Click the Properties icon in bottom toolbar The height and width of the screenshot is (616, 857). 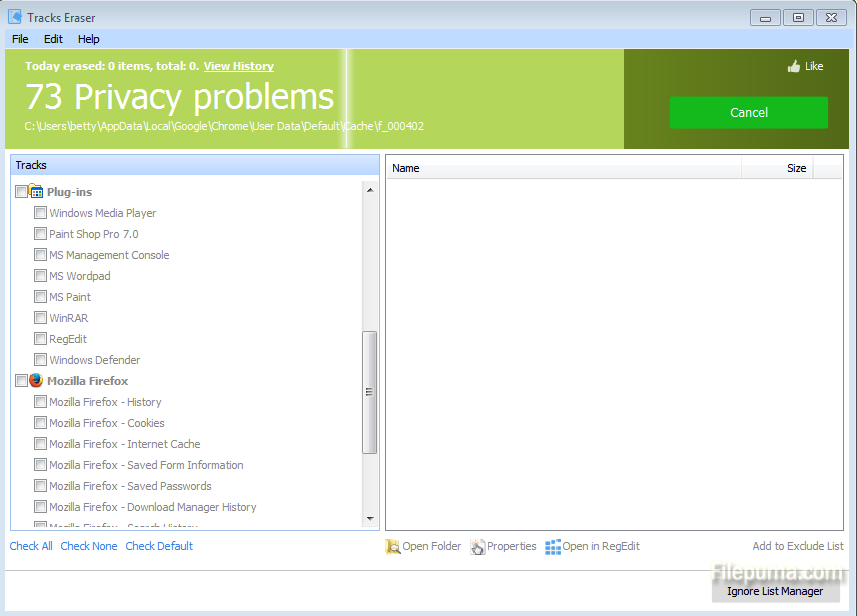(x=478, y=547)
